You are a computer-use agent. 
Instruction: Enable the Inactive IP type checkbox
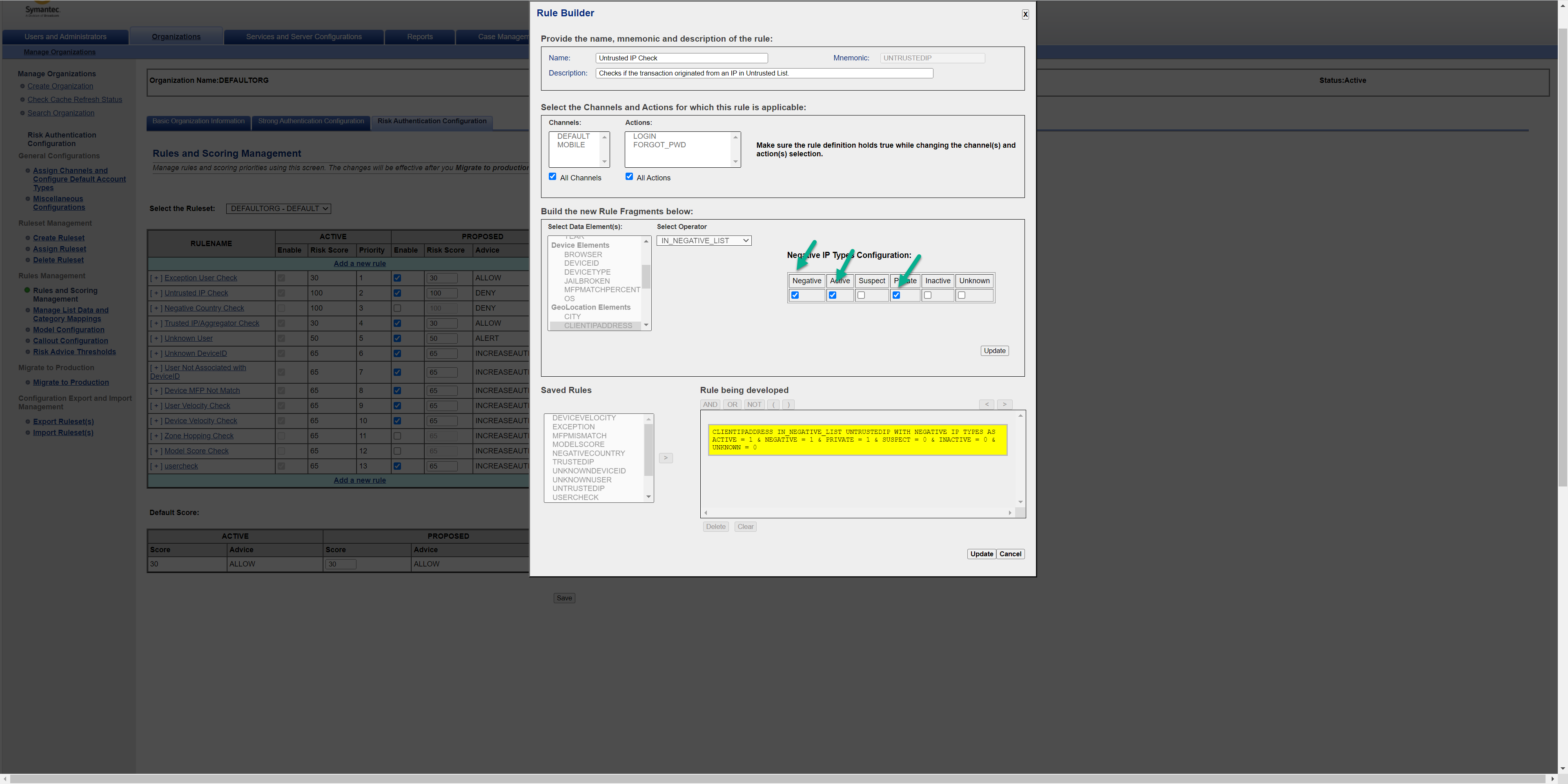pyautogui.click(x=927, y=295)
